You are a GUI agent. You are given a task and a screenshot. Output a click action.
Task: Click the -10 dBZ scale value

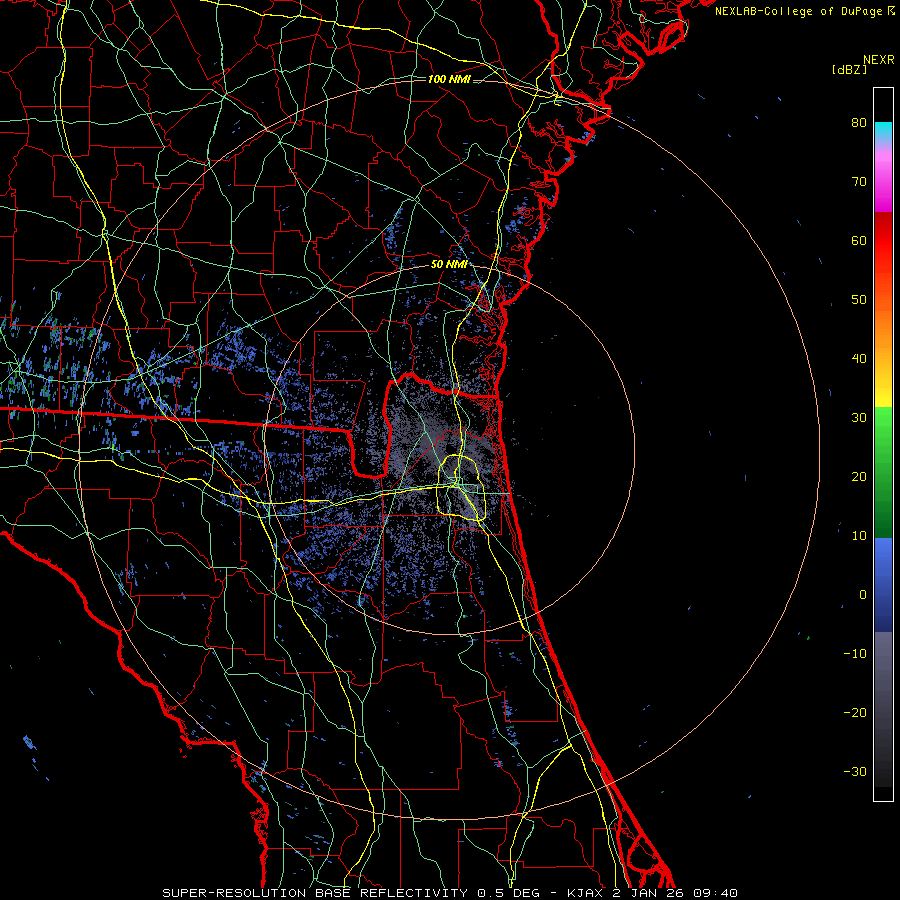[x=855, y=654]
